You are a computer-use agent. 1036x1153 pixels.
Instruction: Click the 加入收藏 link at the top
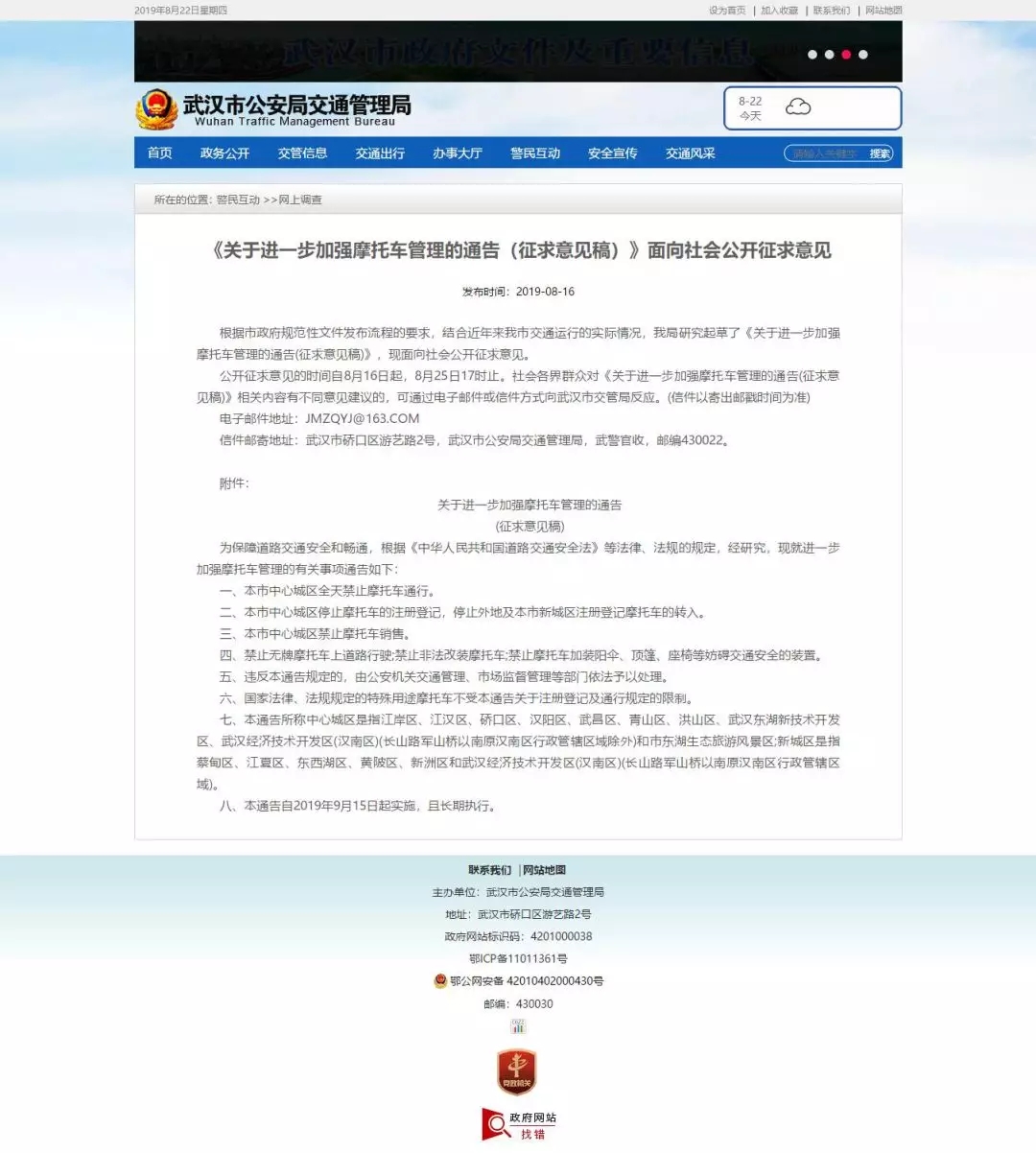(x=779, y=11)
